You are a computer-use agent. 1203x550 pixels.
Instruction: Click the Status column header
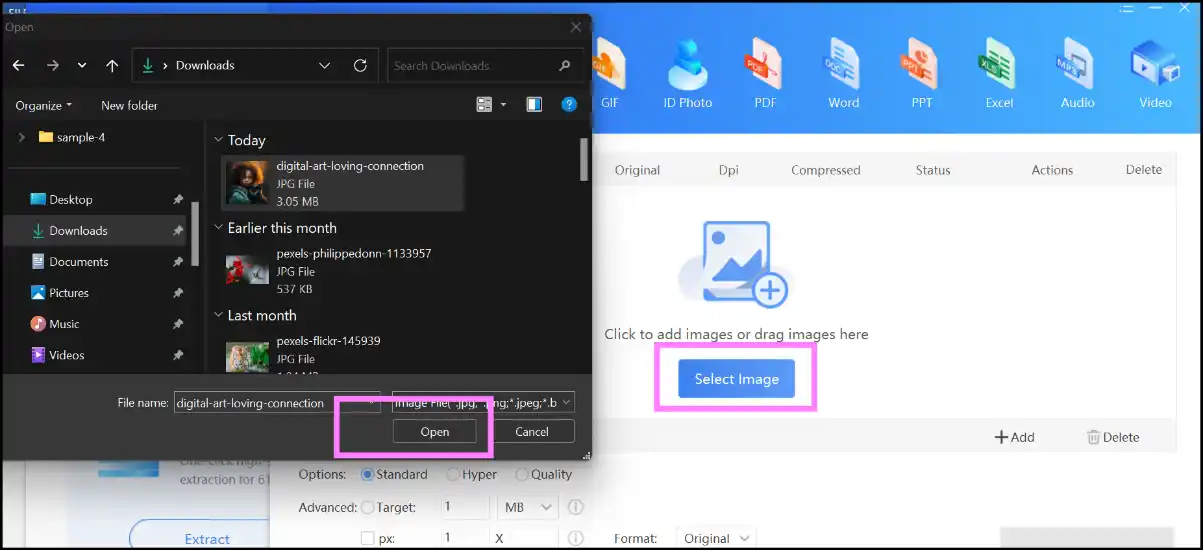pyautogui.click(x=933, y=170)
